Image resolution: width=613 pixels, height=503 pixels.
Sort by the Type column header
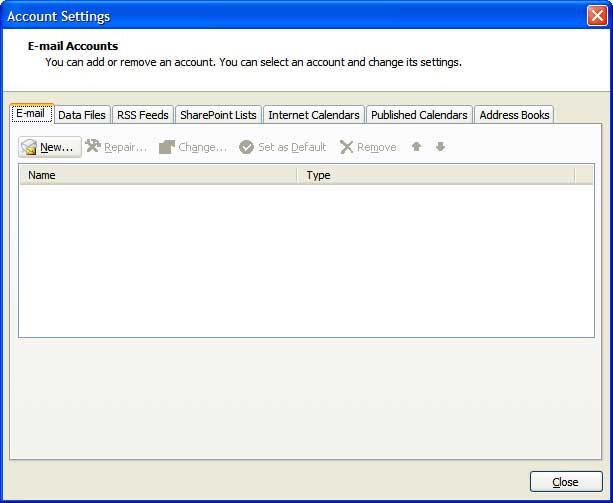pos(436,175)
